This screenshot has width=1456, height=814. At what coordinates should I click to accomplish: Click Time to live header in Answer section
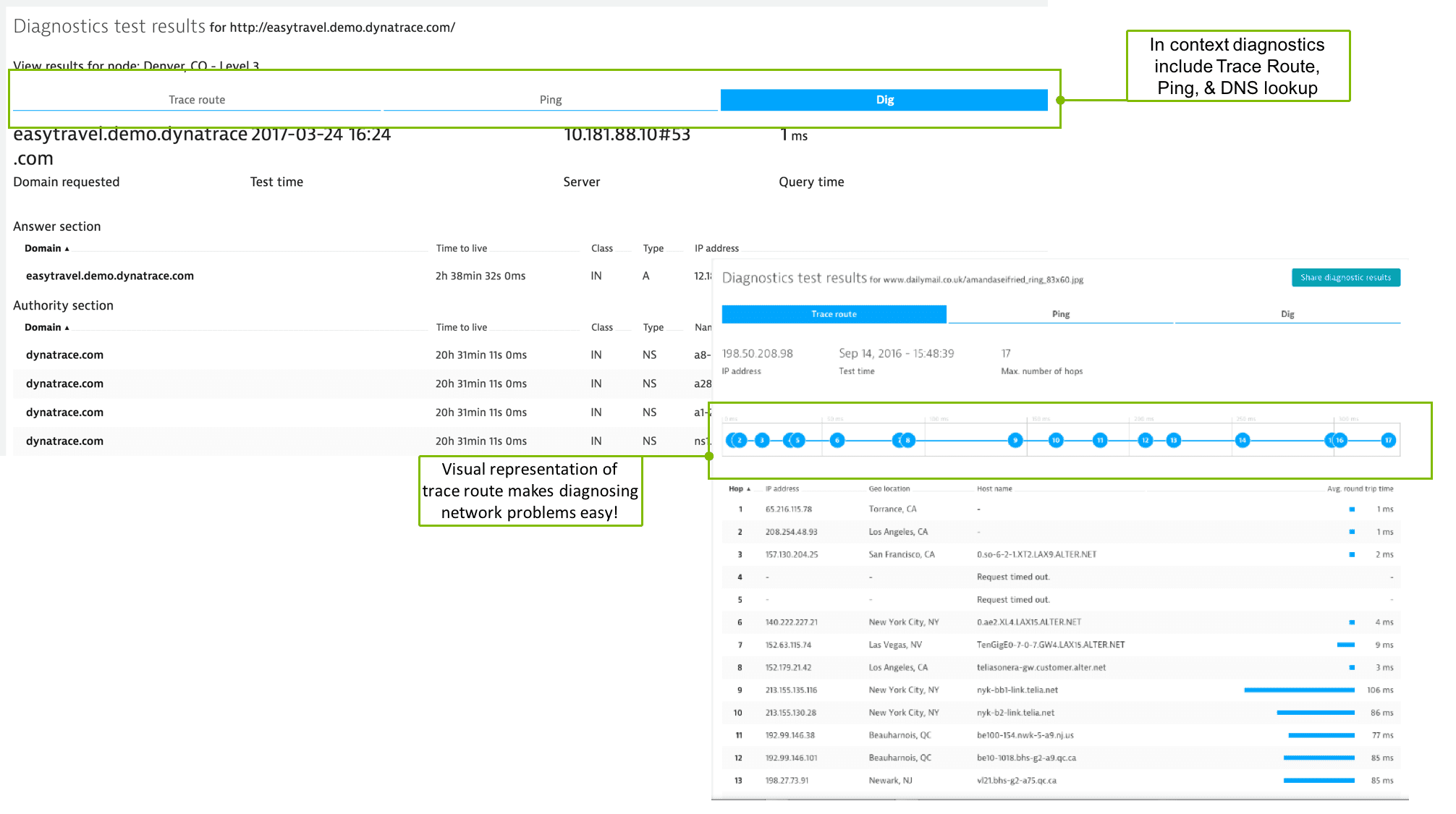(x=462, y=248)
